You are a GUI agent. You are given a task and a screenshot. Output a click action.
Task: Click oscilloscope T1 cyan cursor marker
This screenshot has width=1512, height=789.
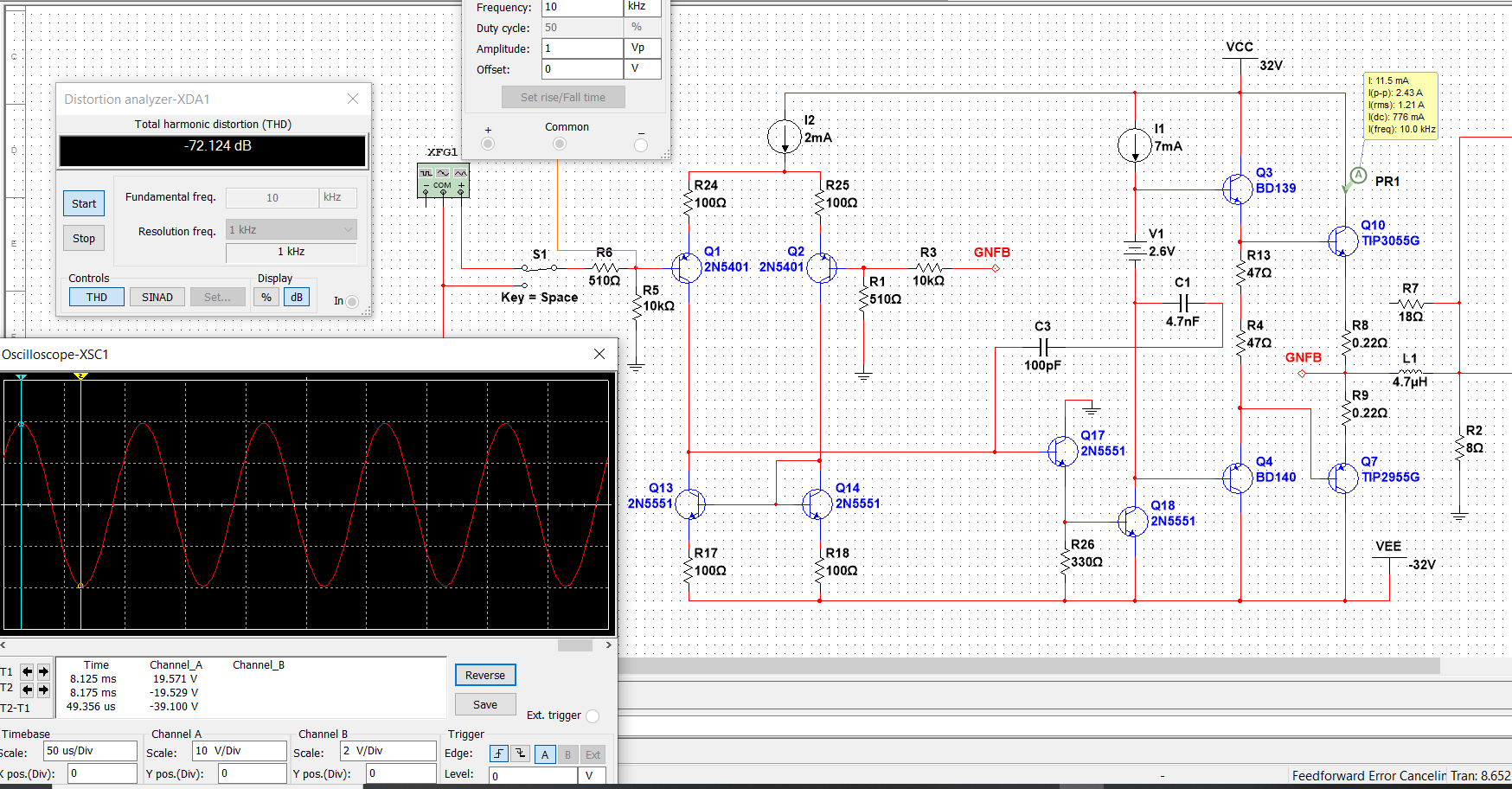tap(21, 377)
